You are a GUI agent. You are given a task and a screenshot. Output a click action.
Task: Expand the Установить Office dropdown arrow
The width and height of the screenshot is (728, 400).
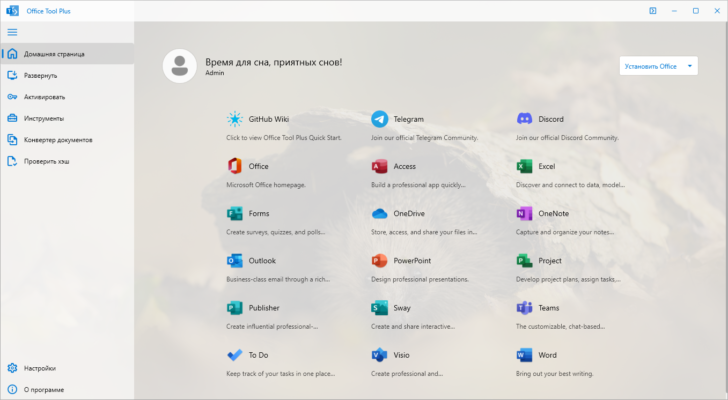689,66
